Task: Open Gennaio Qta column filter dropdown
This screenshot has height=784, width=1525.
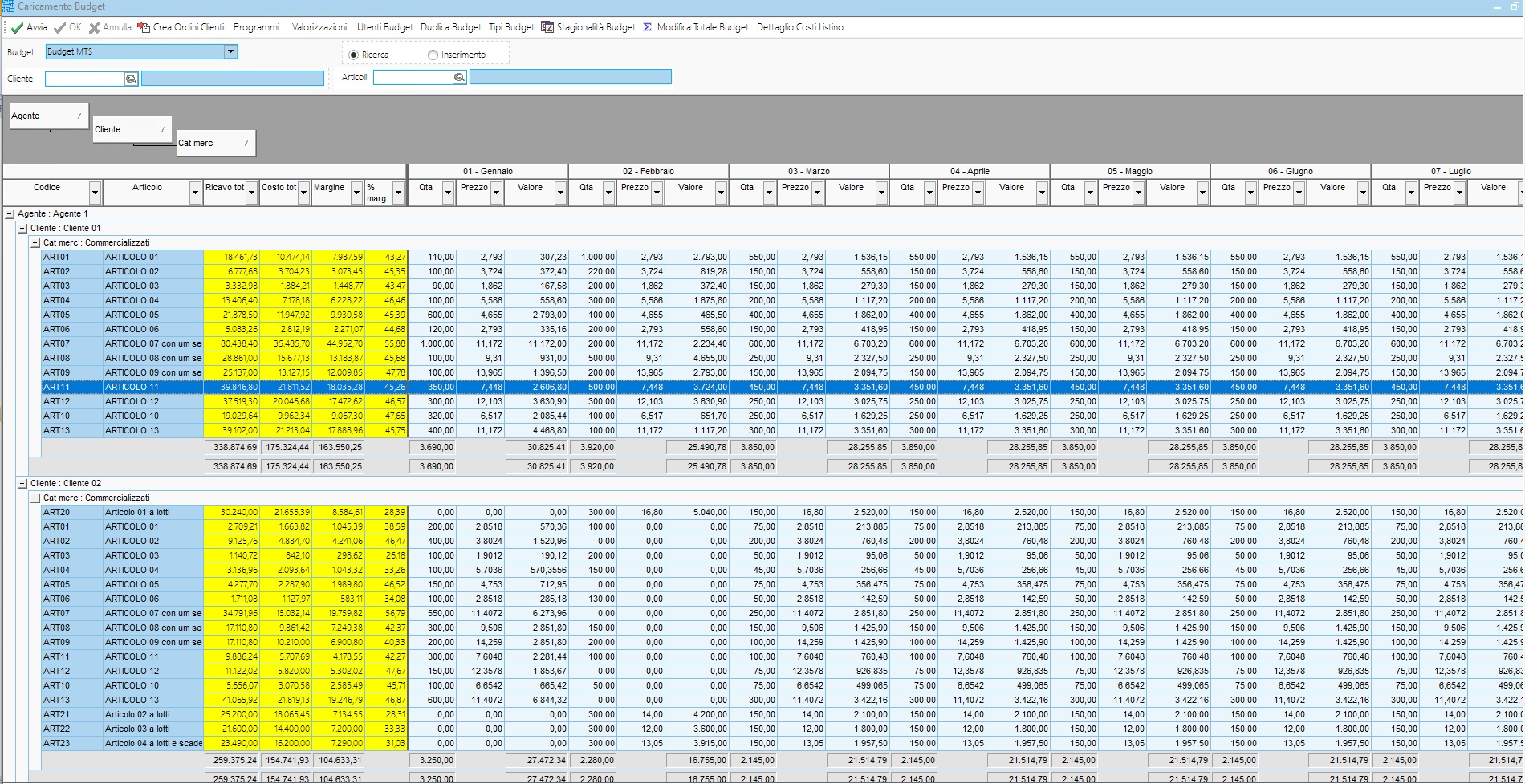Action: click(448, 193)
